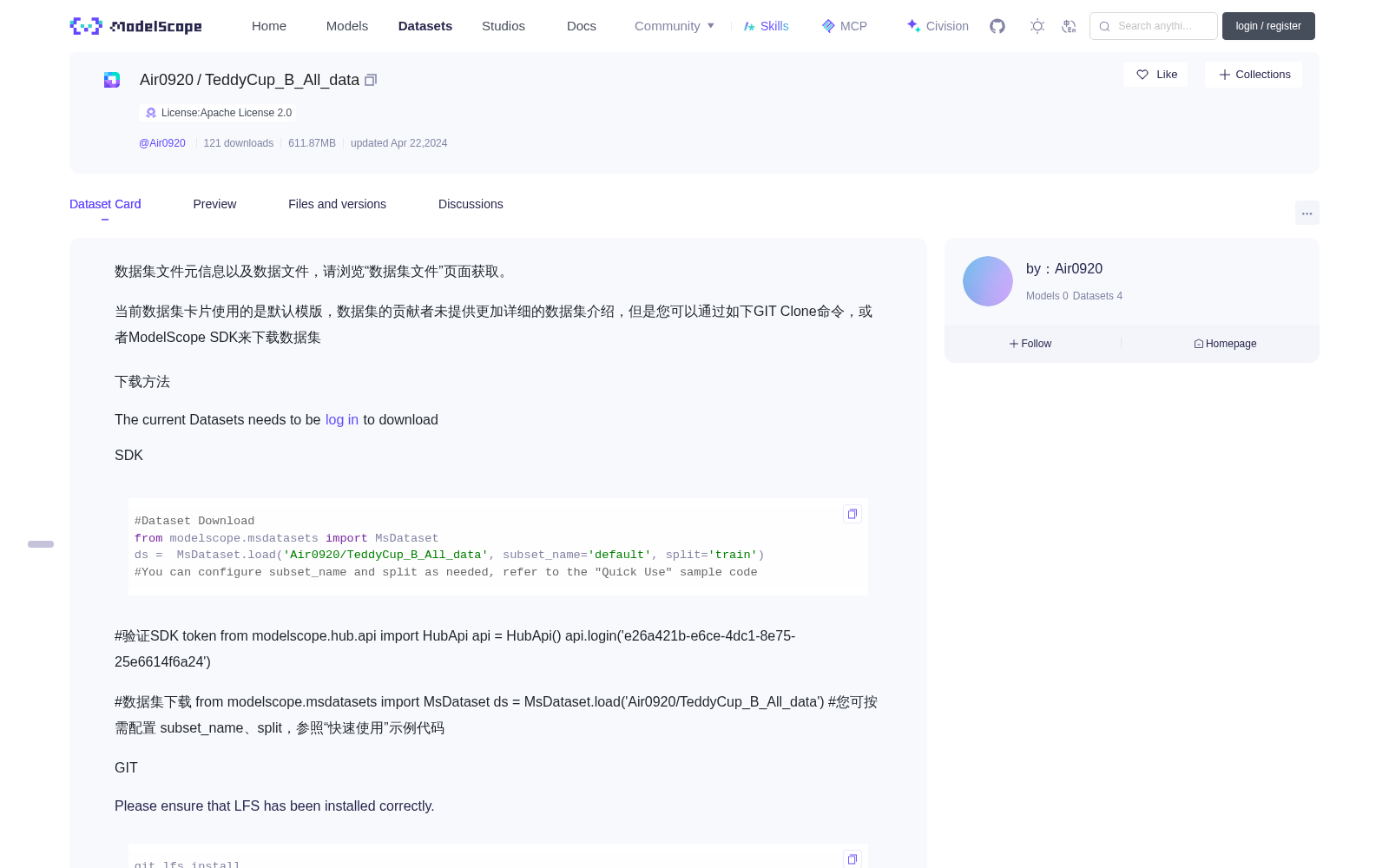Open the Datasets navigation item
Viewport: 1389px width, 868px height.
tap(425, 26)
